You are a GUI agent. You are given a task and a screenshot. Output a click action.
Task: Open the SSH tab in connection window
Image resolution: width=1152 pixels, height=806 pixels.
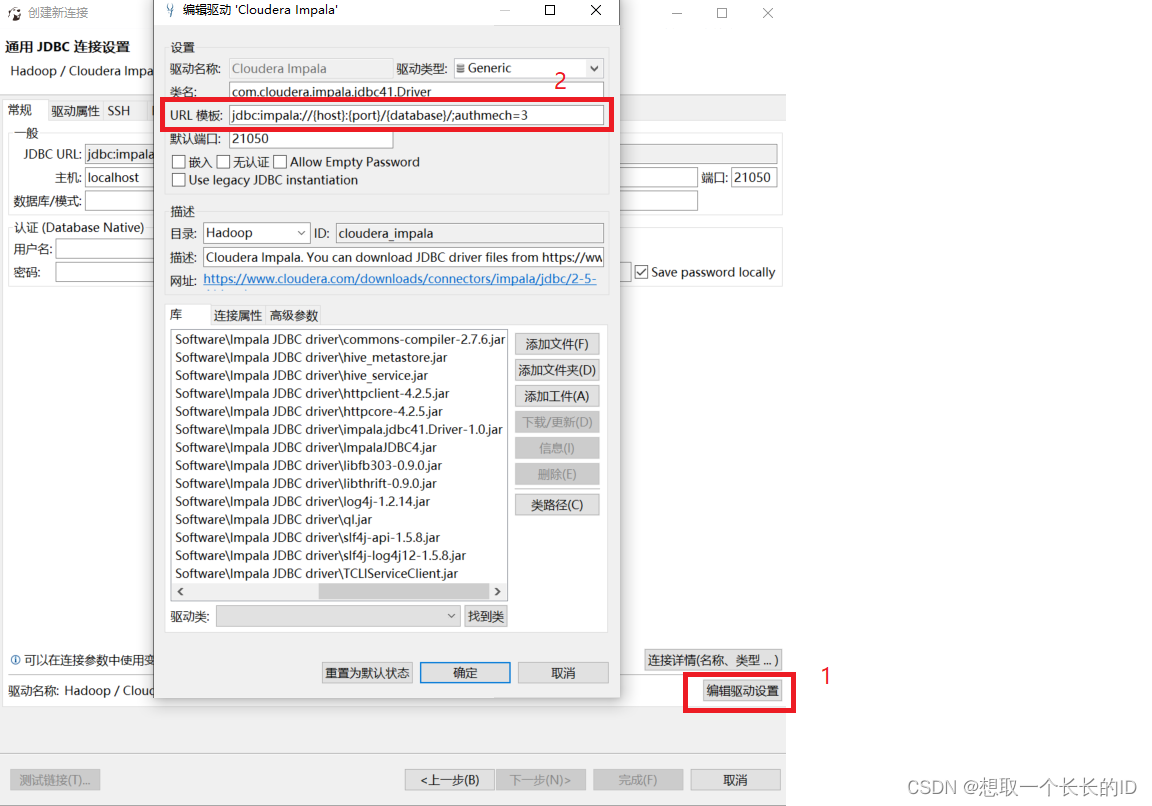[118, 111]
